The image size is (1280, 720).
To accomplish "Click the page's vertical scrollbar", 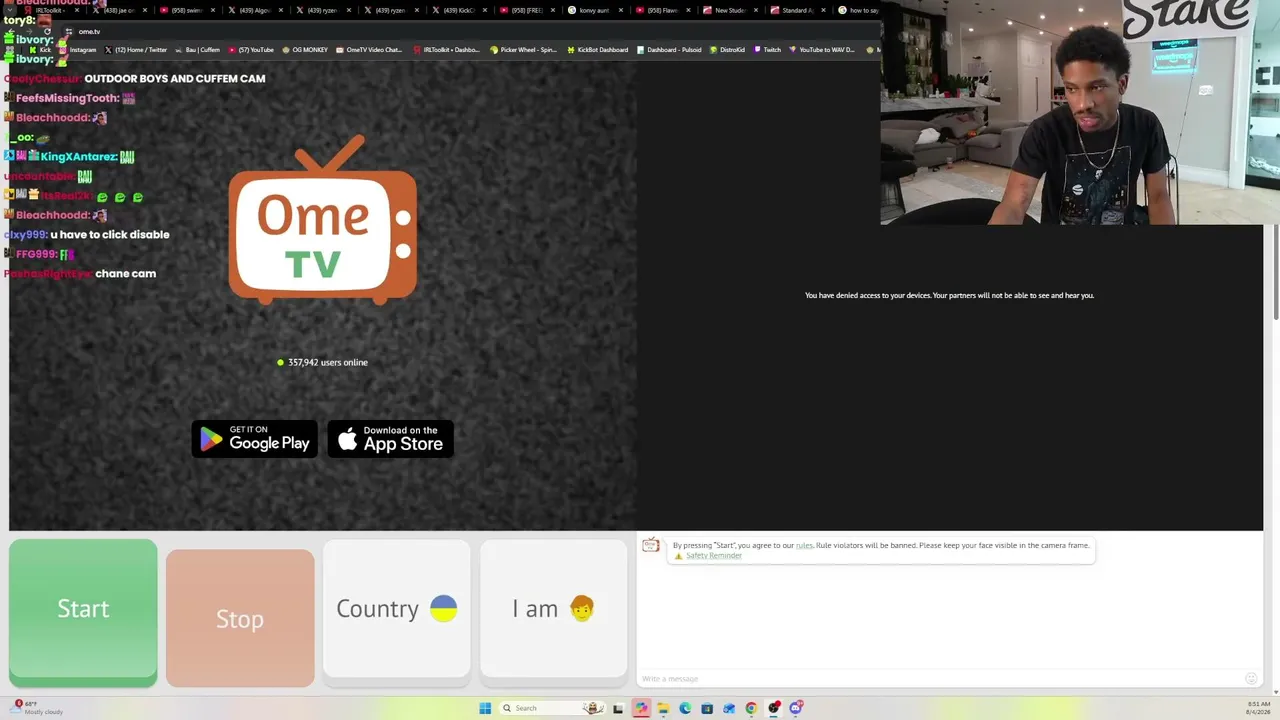I will coord(1275,270).
